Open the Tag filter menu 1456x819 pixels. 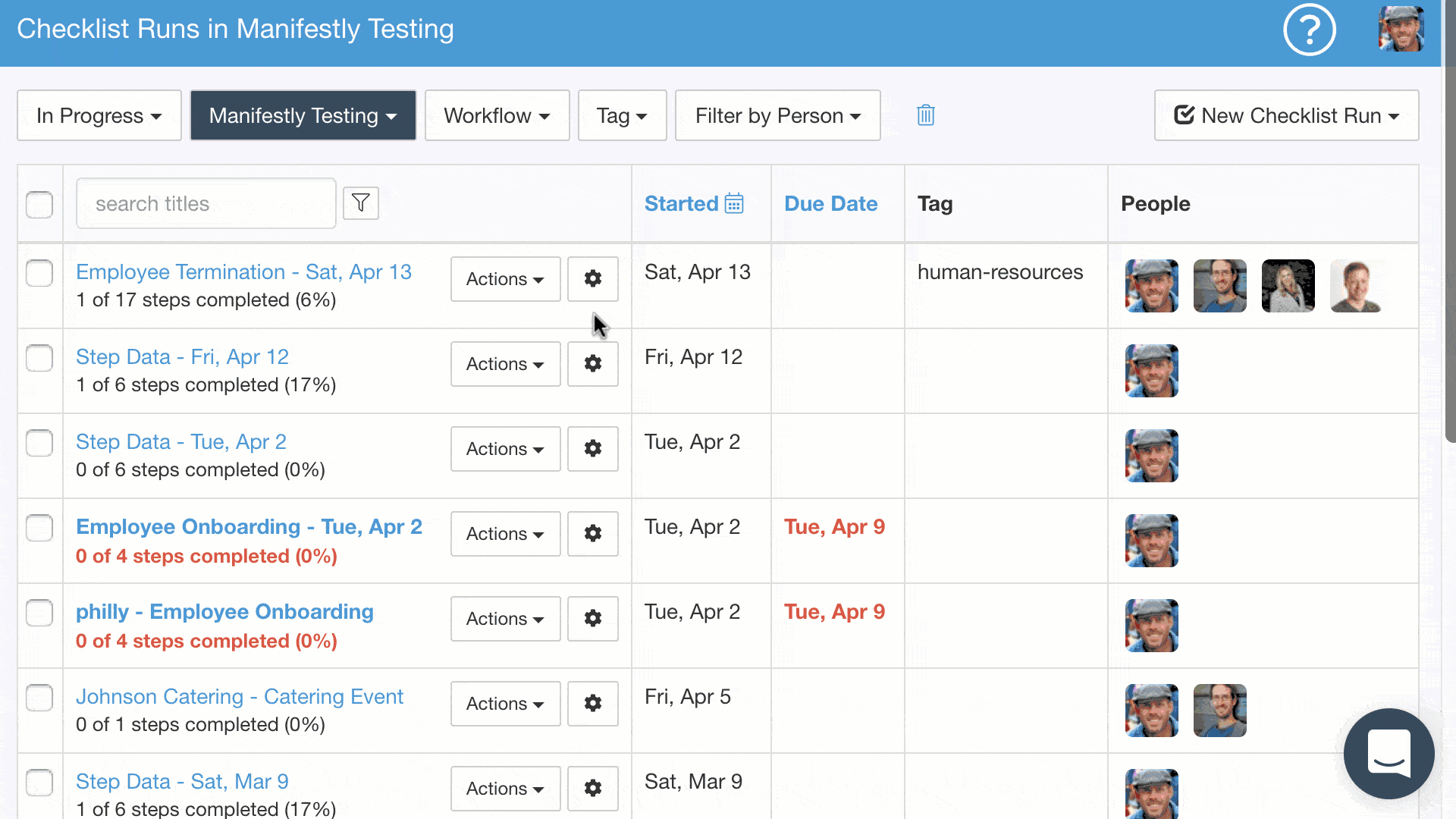tap(622, 115)
